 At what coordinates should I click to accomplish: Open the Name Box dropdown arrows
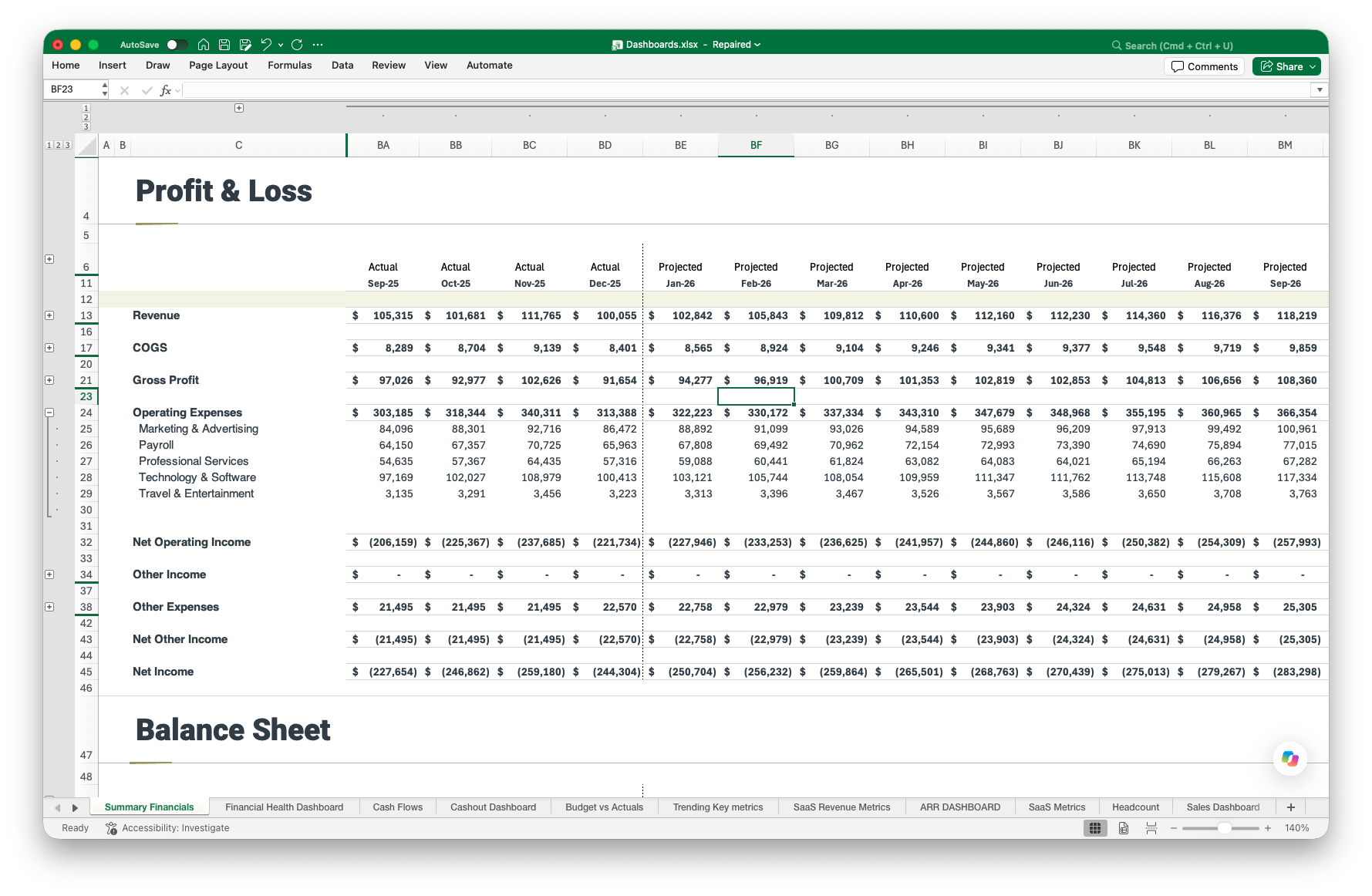tap(105, 89)
